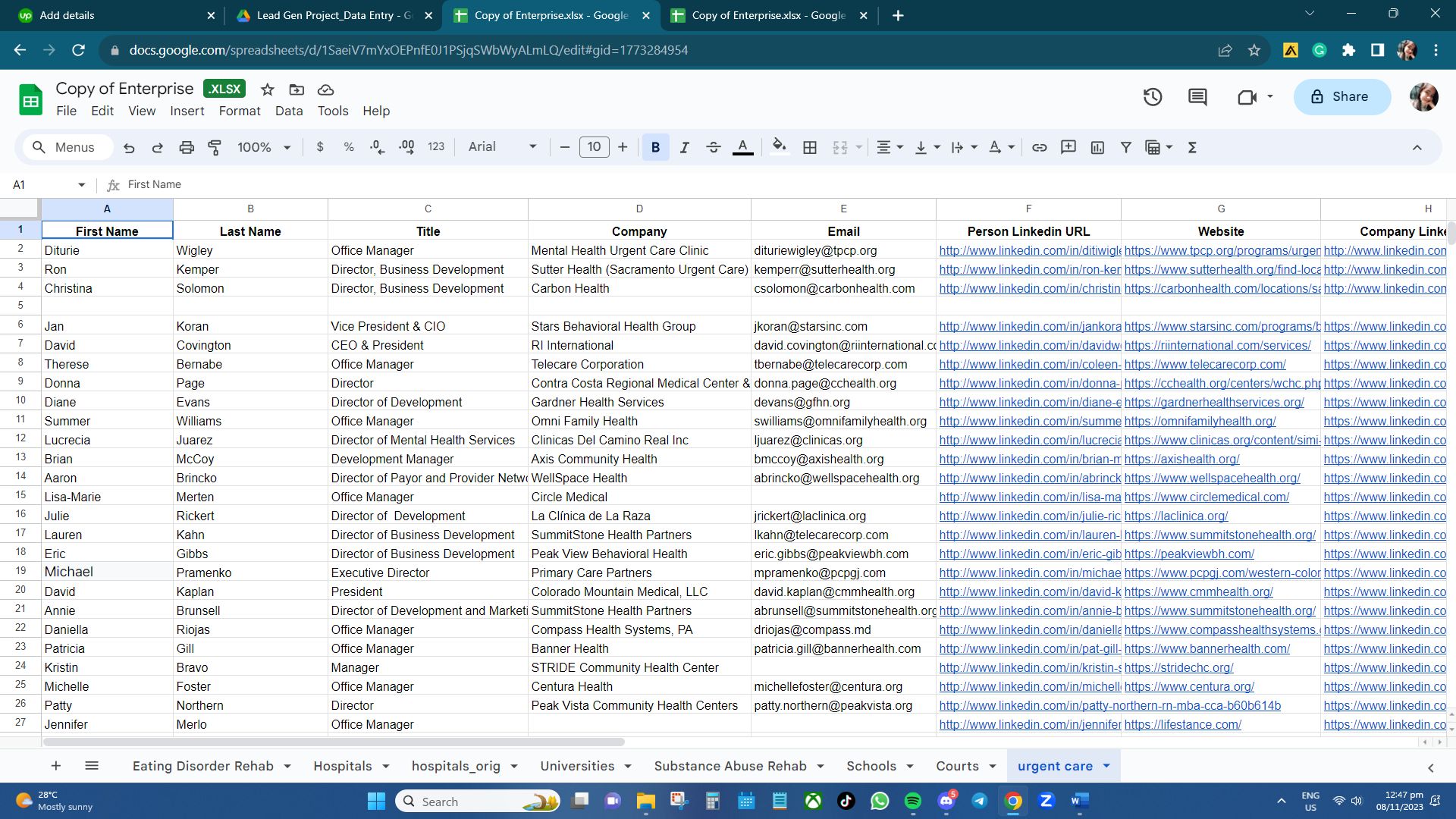Open the text color picker
The height and width of the screenshot is (819, 1456).
[x=743, y=148]
